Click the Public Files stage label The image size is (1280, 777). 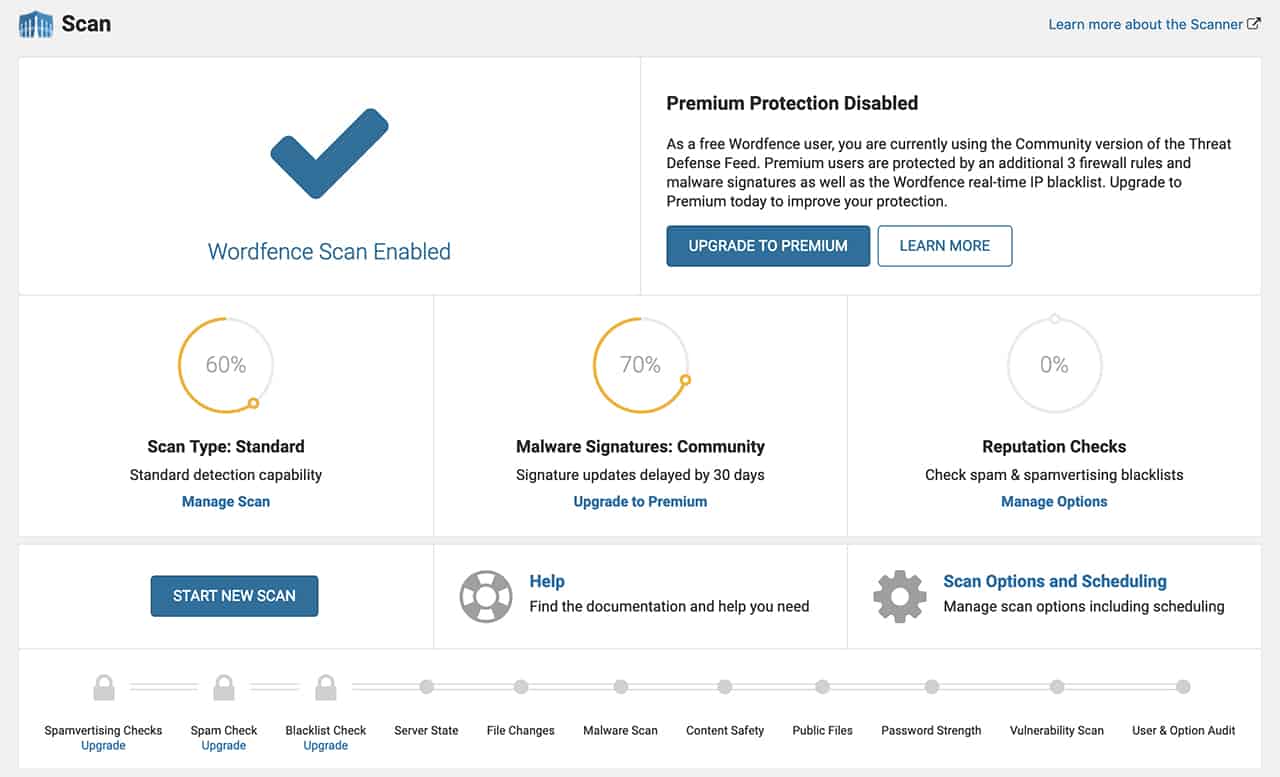[823, 731]
